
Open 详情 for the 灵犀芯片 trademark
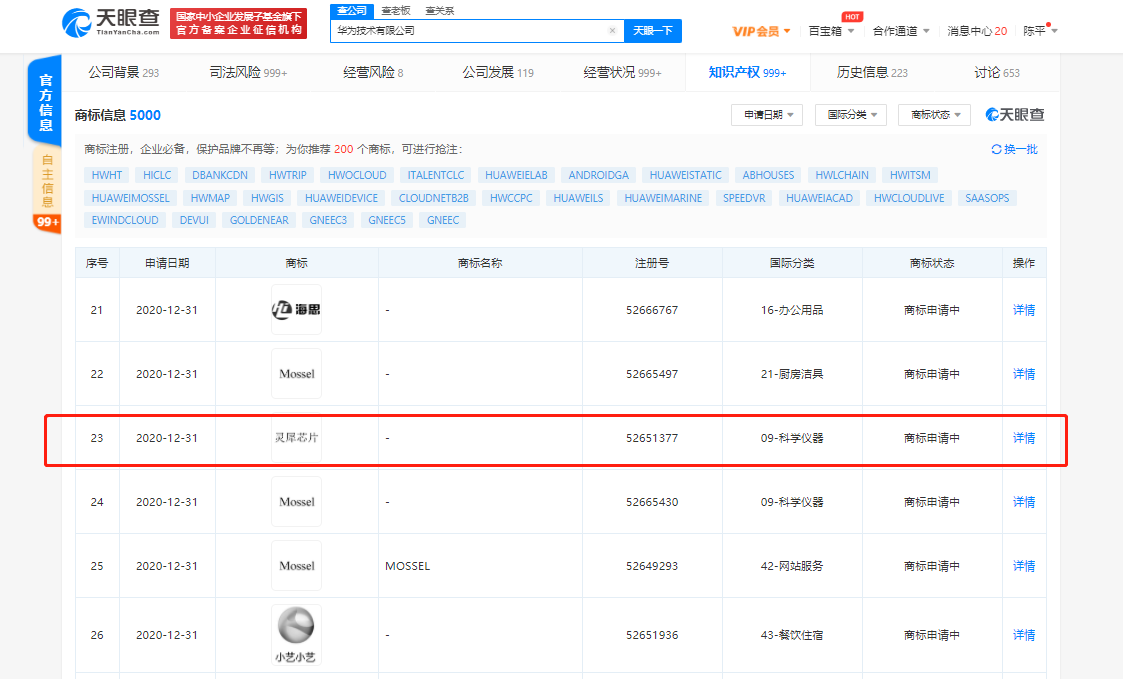coord(1023,437)
